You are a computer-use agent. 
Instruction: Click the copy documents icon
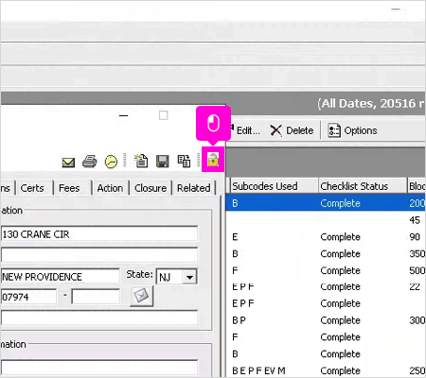184,161
